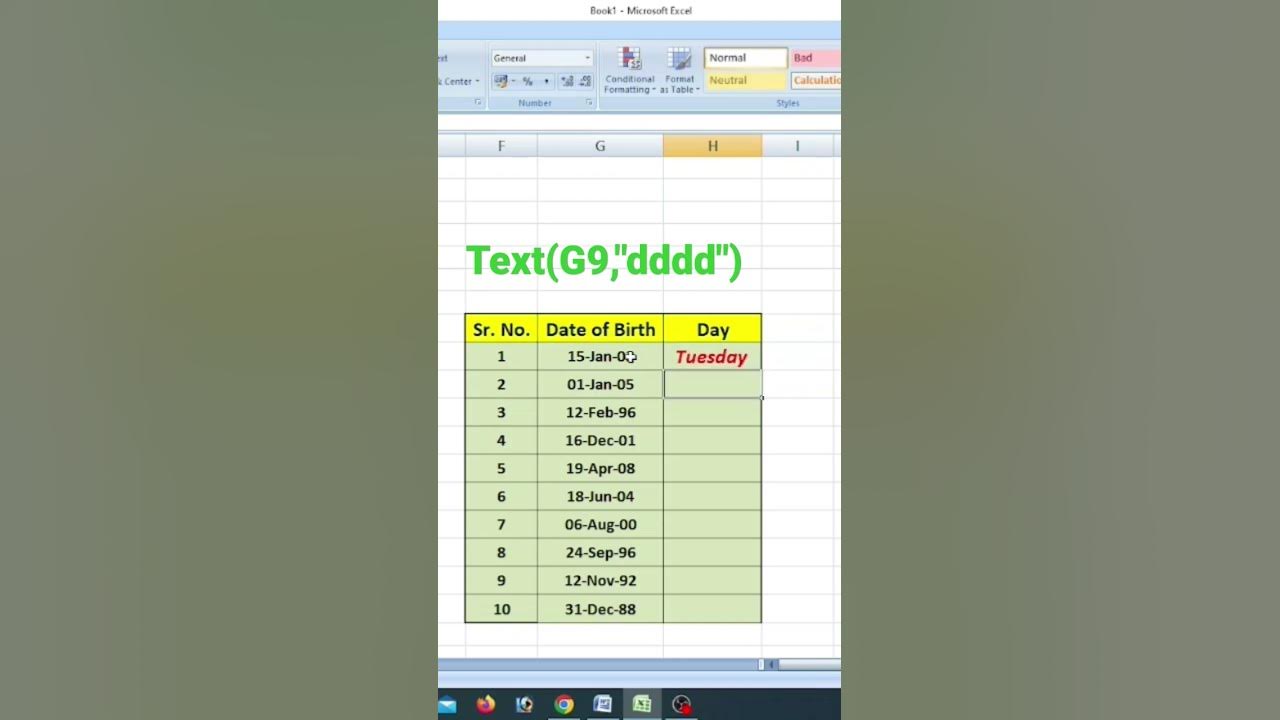Viewport: 1280px width, 720px height.
Task: Select empty Day cell beside 01-Jan-05
Action: click(712, 385)
